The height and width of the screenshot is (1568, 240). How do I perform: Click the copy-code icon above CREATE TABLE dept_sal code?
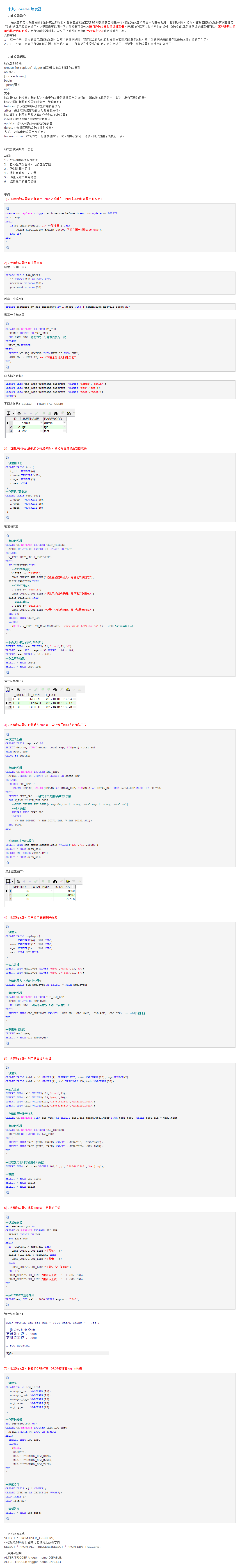pyautogui.click(x=7, y=734)
